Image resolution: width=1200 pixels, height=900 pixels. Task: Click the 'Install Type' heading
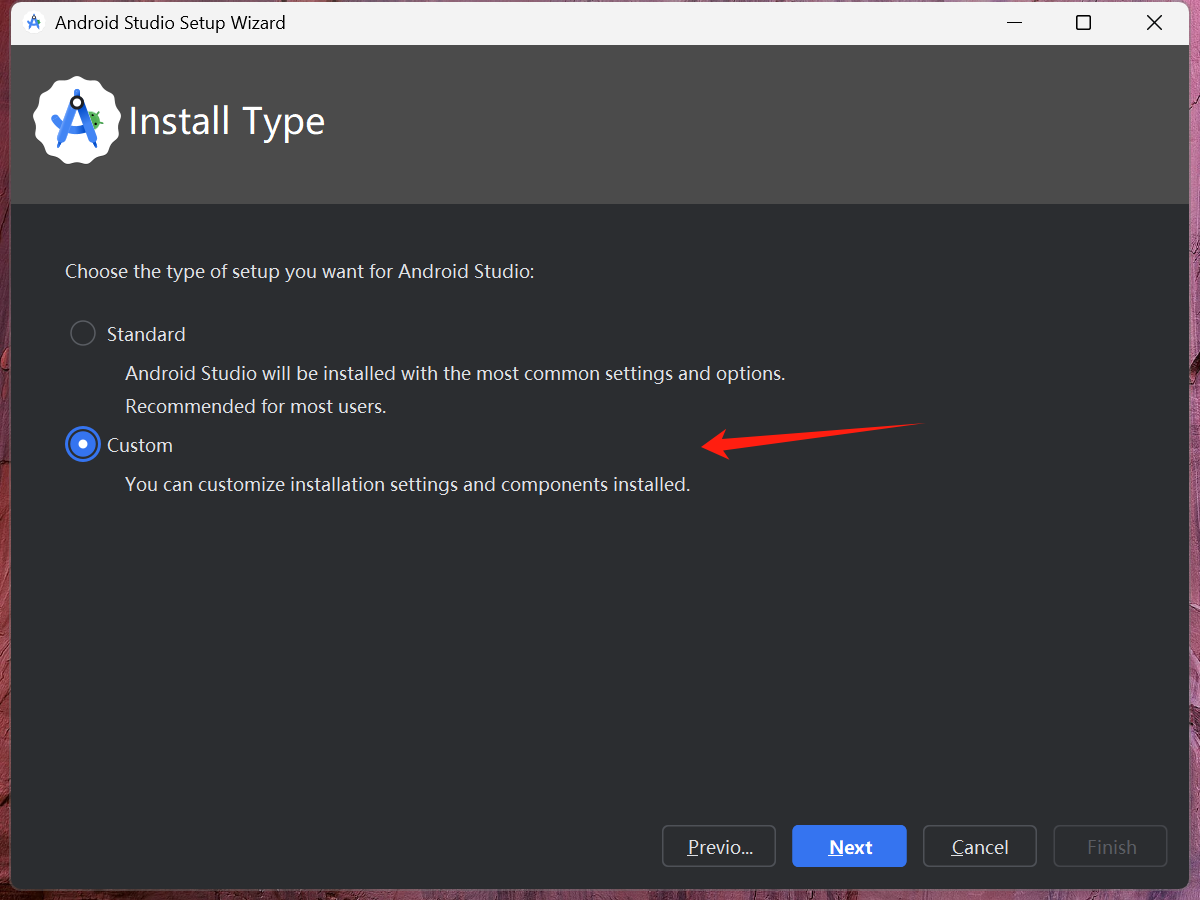(227, 121)
